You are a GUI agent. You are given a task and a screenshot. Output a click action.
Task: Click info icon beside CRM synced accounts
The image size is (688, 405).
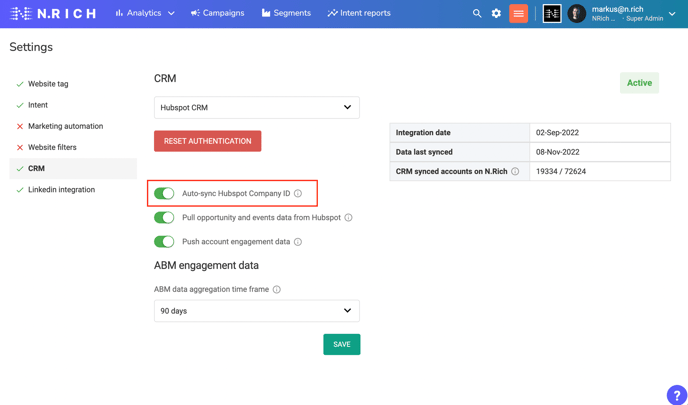point(516,172)
